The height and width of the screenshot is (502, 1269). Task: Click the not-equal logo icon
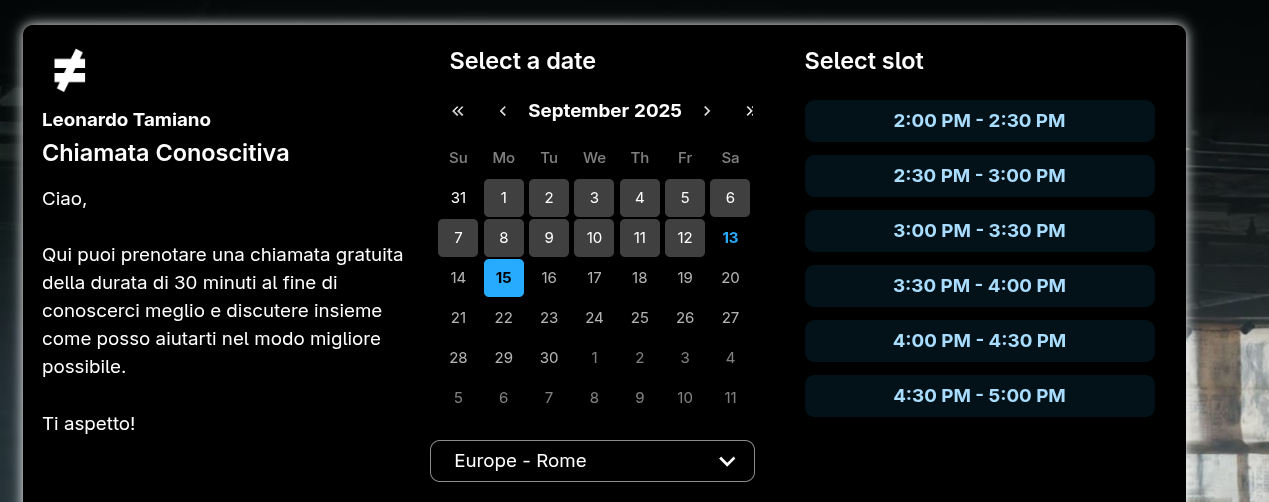click(x=69, y=70)
